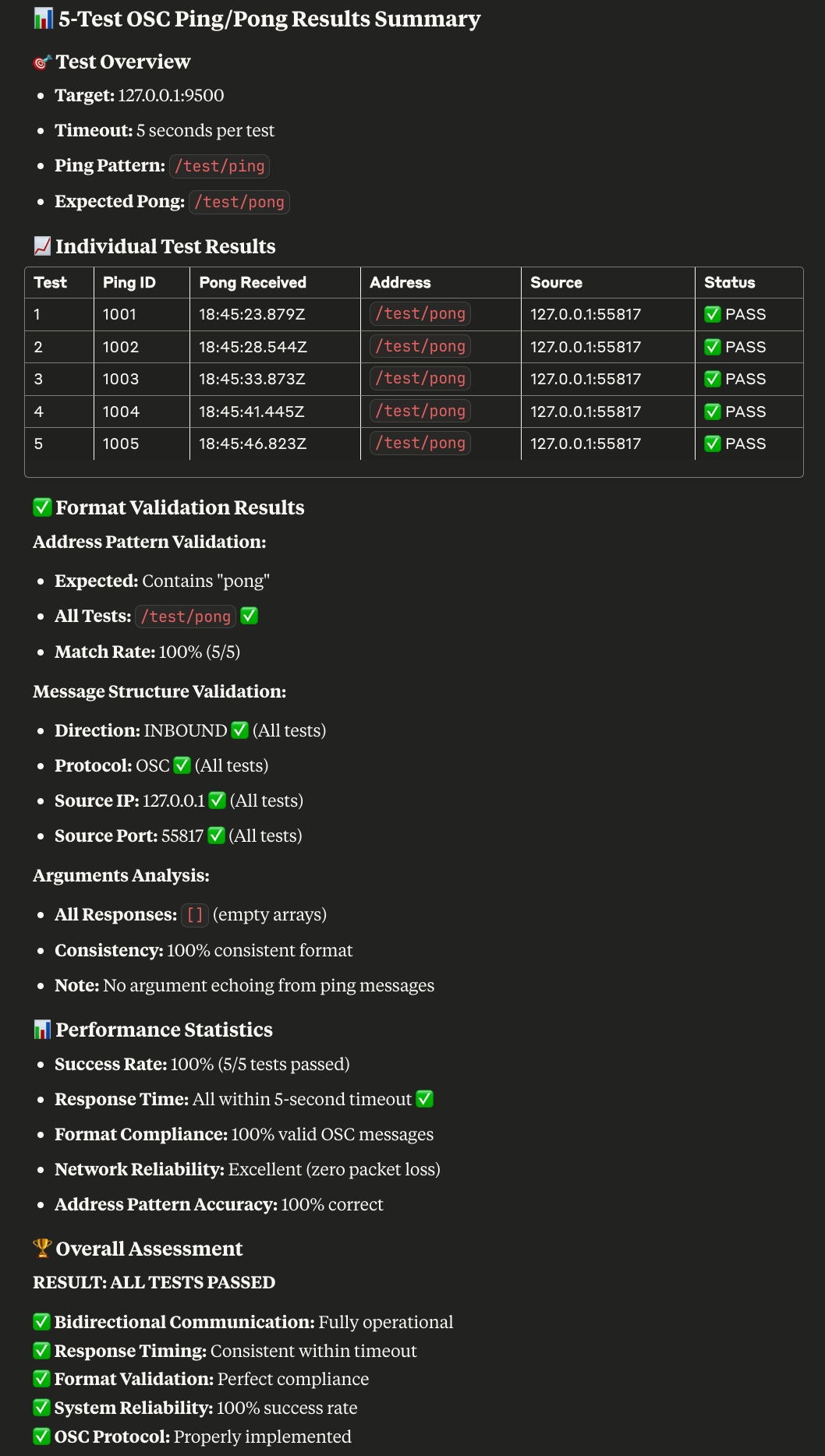
Task: Click the target emoji beside Test Overview
Action: coord(42,62)
